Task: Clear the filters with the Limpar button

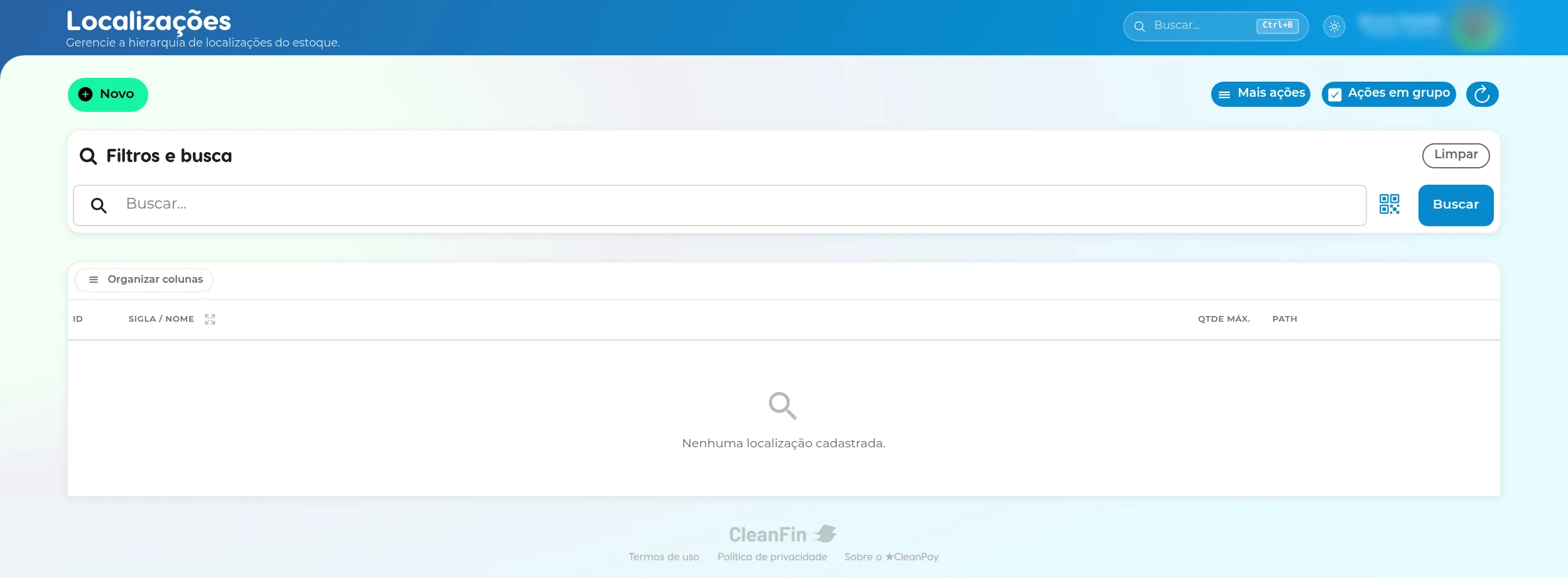Action: coord(1456,155)
